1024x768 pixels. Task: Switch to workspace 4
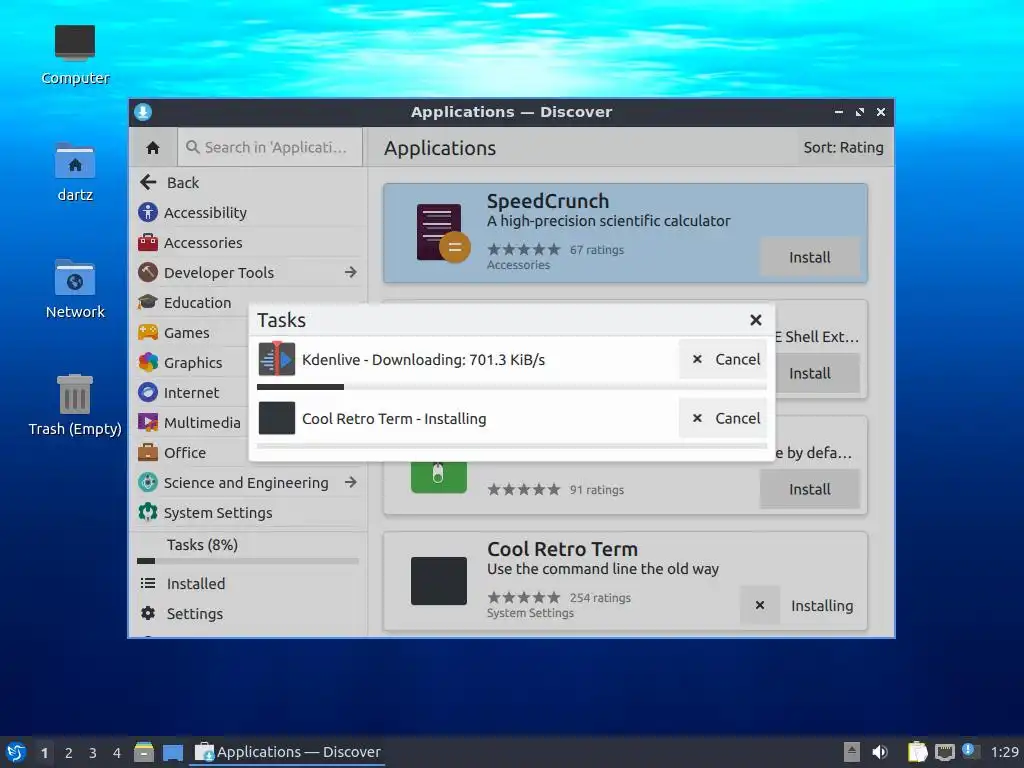117,753
